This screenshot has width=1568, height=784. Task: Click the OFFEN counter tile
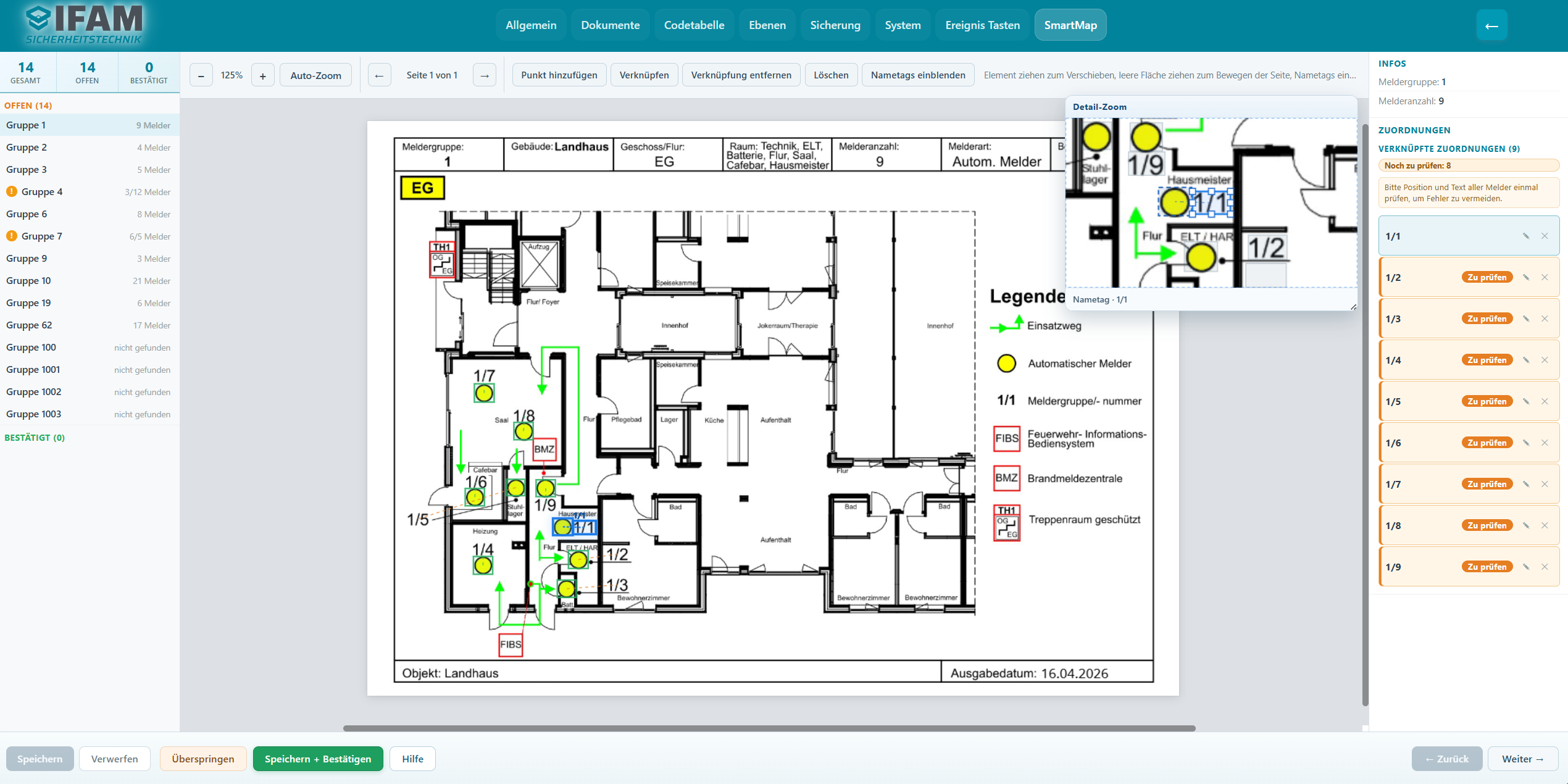point(87,72)
